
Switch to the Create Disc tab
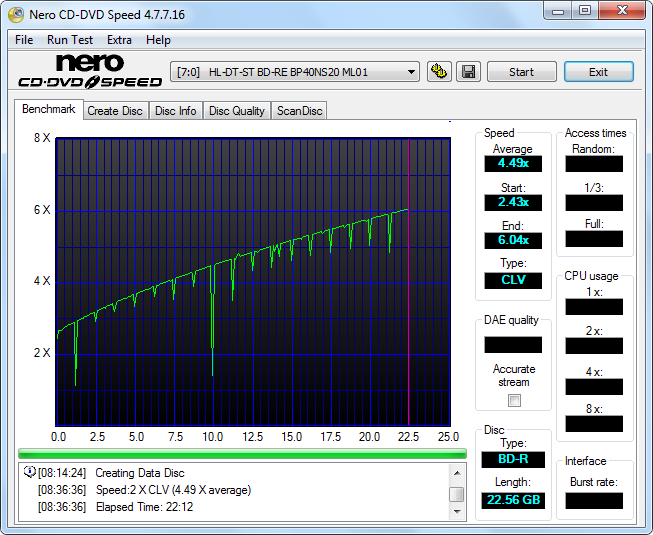tap(115, 111)
